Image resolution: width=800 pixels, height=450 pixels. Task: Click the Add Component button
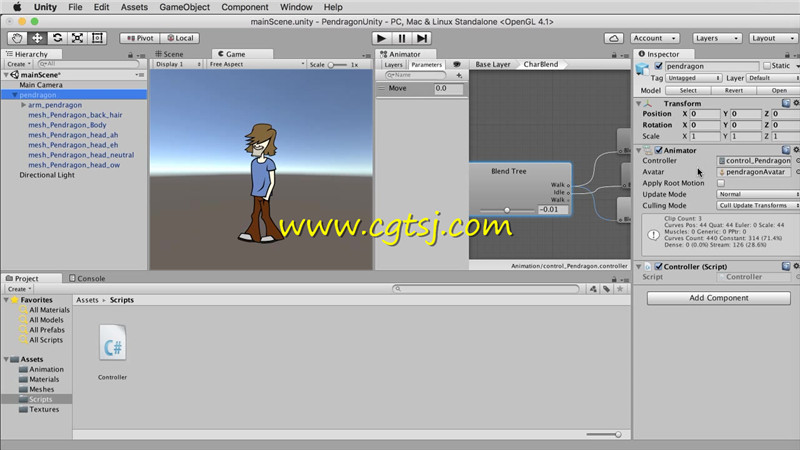718,298
